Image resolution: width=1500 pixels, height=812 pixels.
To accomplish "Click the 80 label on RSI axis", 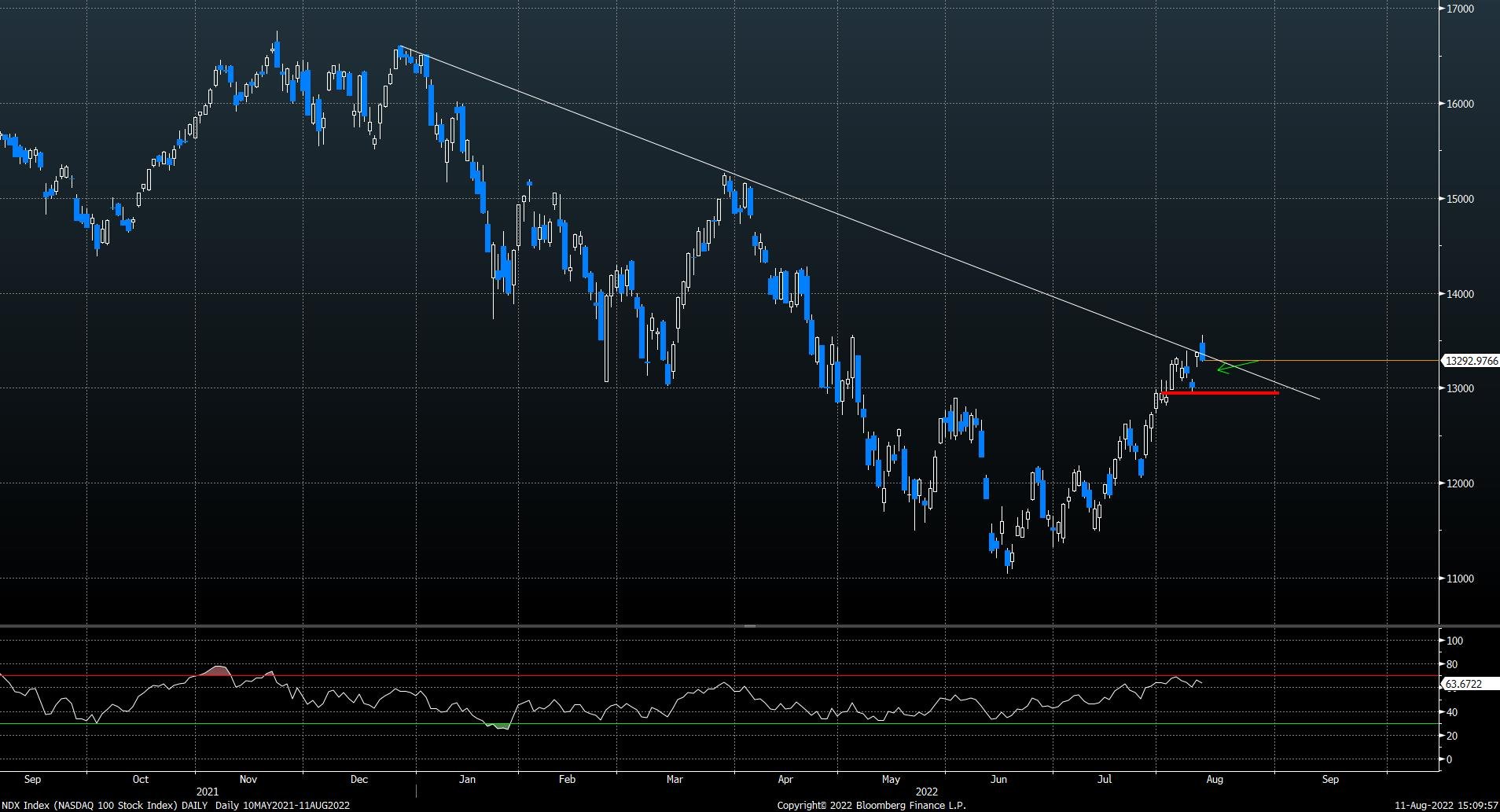I will (1452, 664).
